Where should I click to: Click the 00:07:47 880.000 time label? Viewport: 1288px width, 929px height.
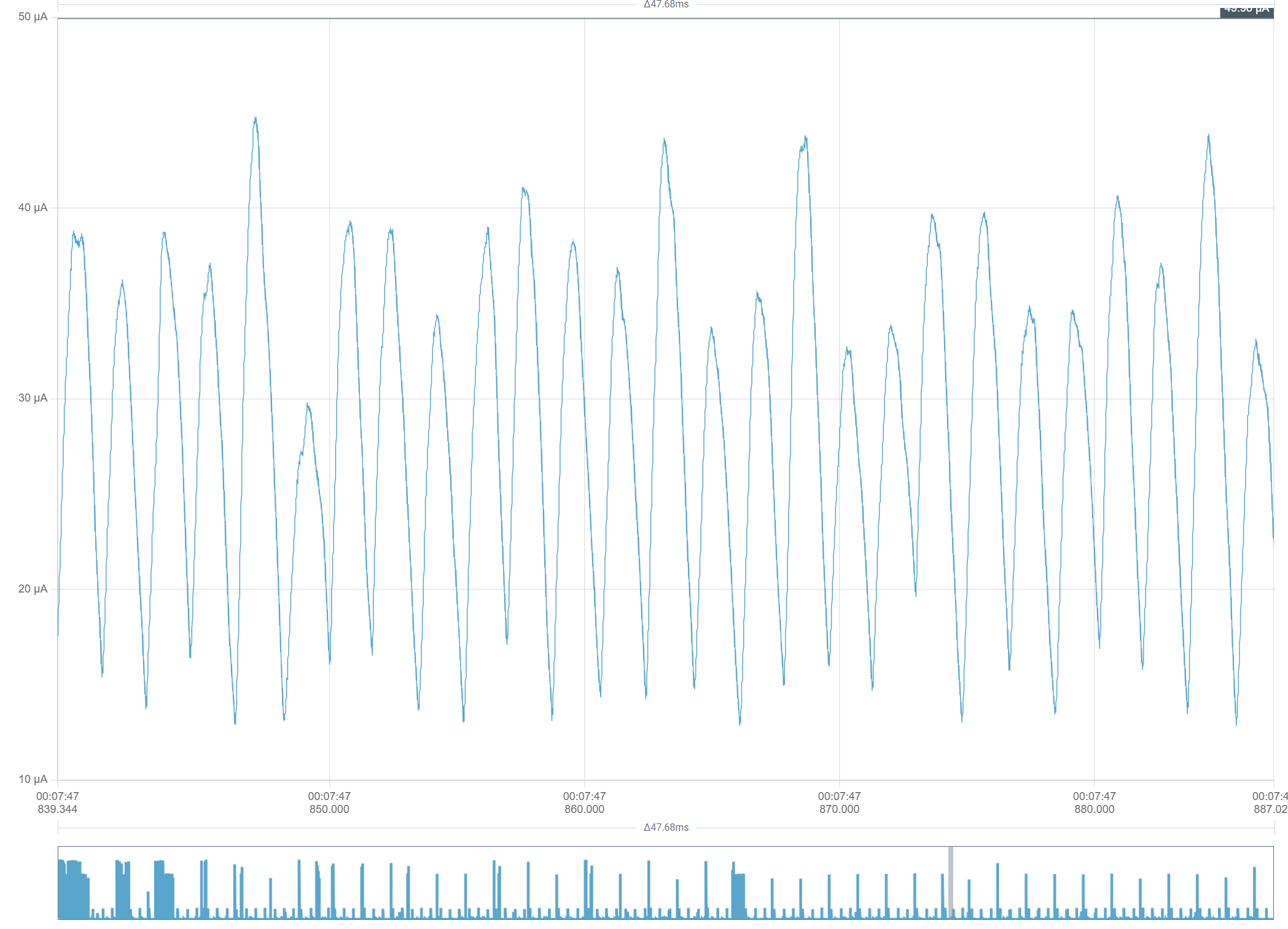point(1094,803)
